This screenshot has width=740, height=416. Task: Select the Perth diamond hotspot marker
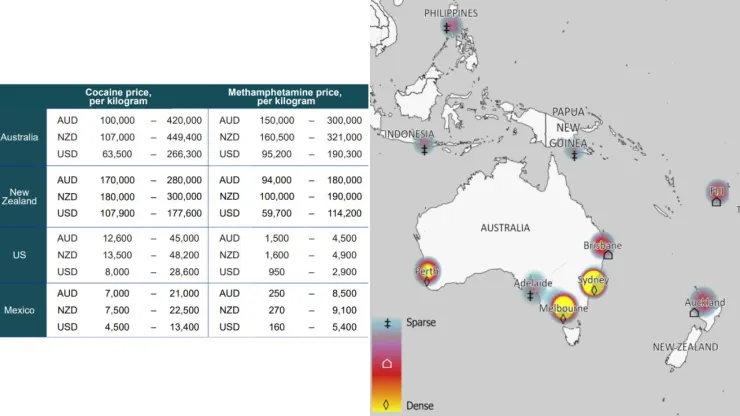[x=427, y=281]
